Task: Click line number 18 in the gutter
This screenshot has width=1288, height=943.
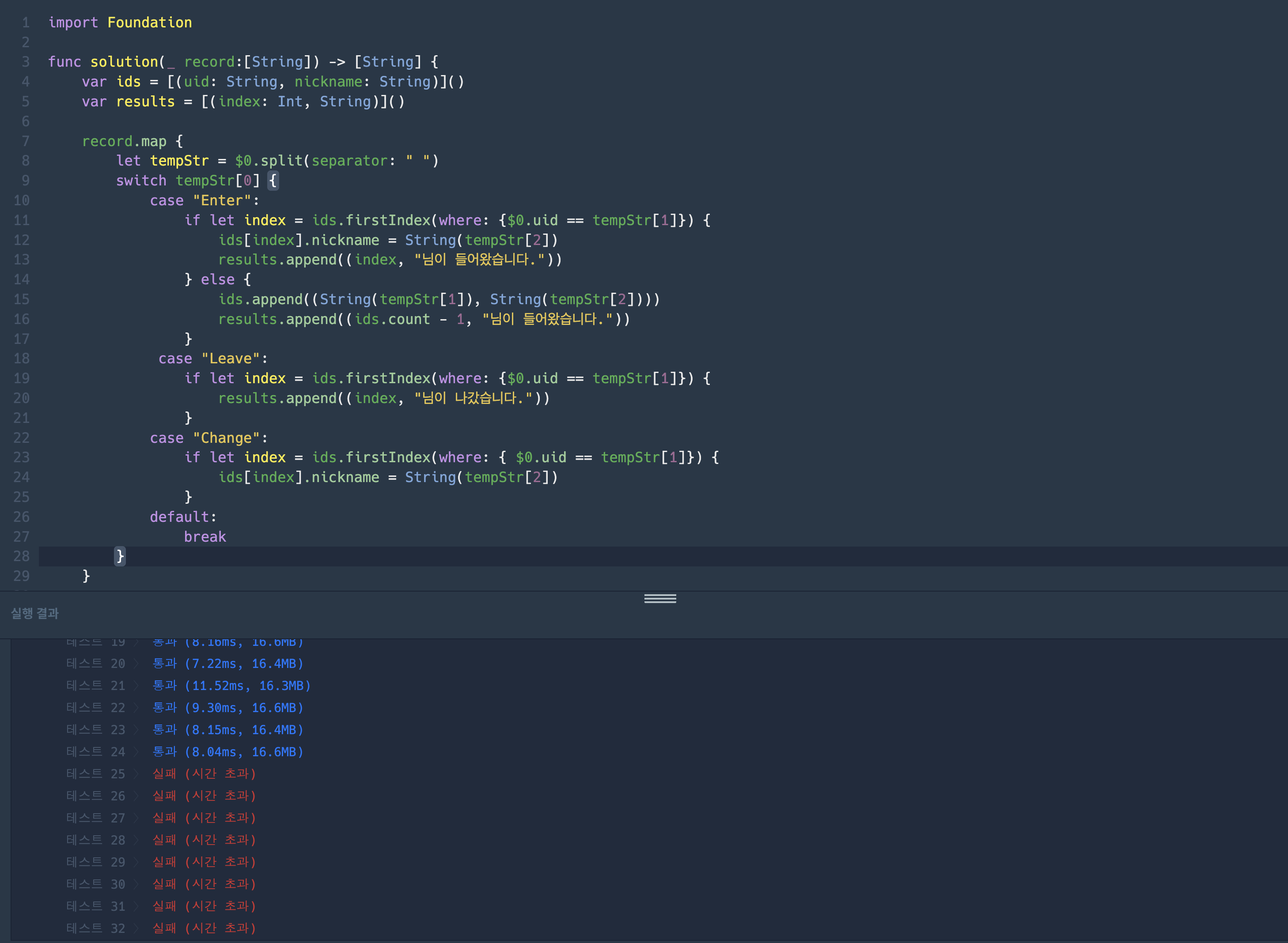Action: pyautogui.click(x=22, y=358)
